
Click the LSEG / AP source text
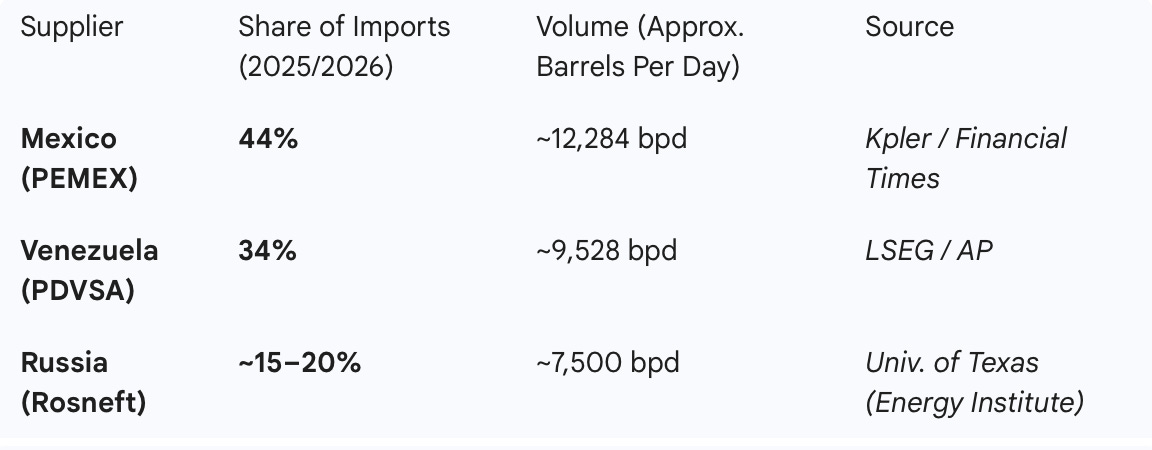coord(928,251)
